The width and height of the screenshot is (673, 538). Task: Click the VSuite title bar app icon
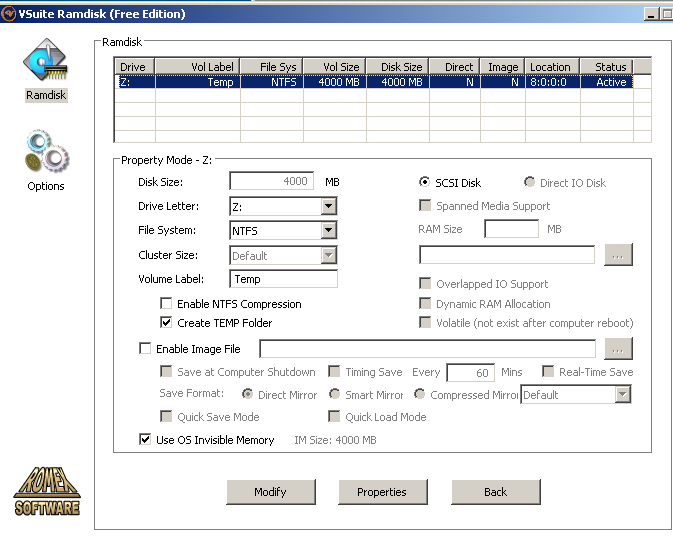coord(8,14)
